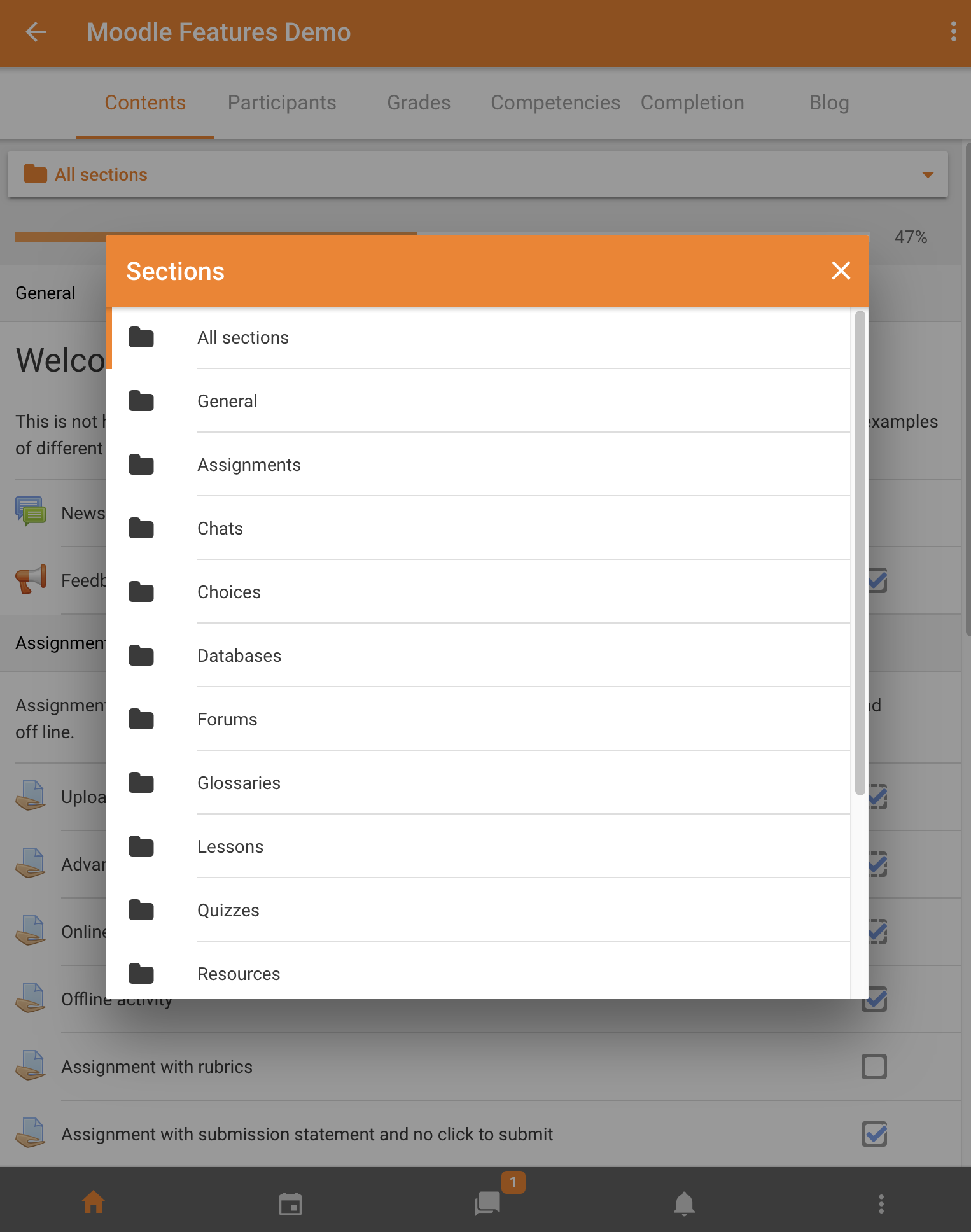971x1232 pixels.
Task: Switch to the Blog tab
Action: coord(829,102)
